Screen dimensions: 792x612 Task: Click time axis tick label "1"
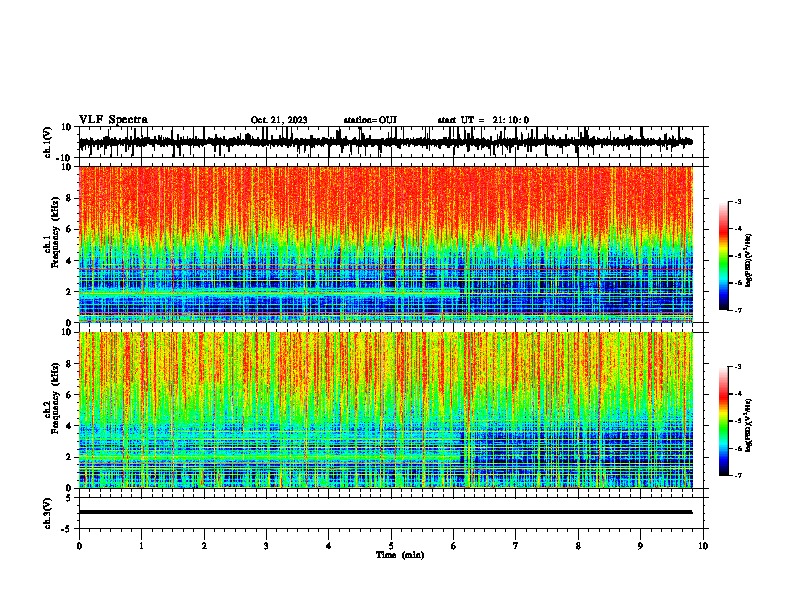coord(141,546)
